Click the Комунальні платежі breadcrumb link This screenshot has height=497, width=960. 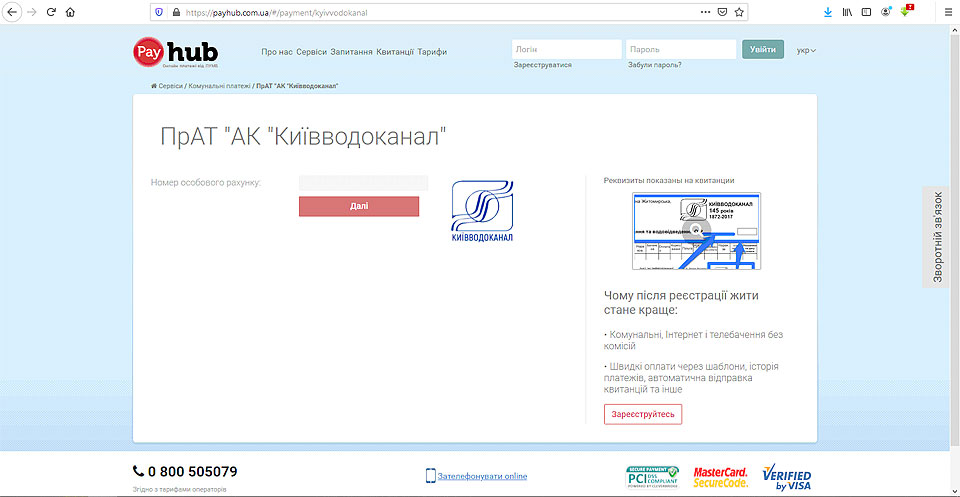point(219,86)
